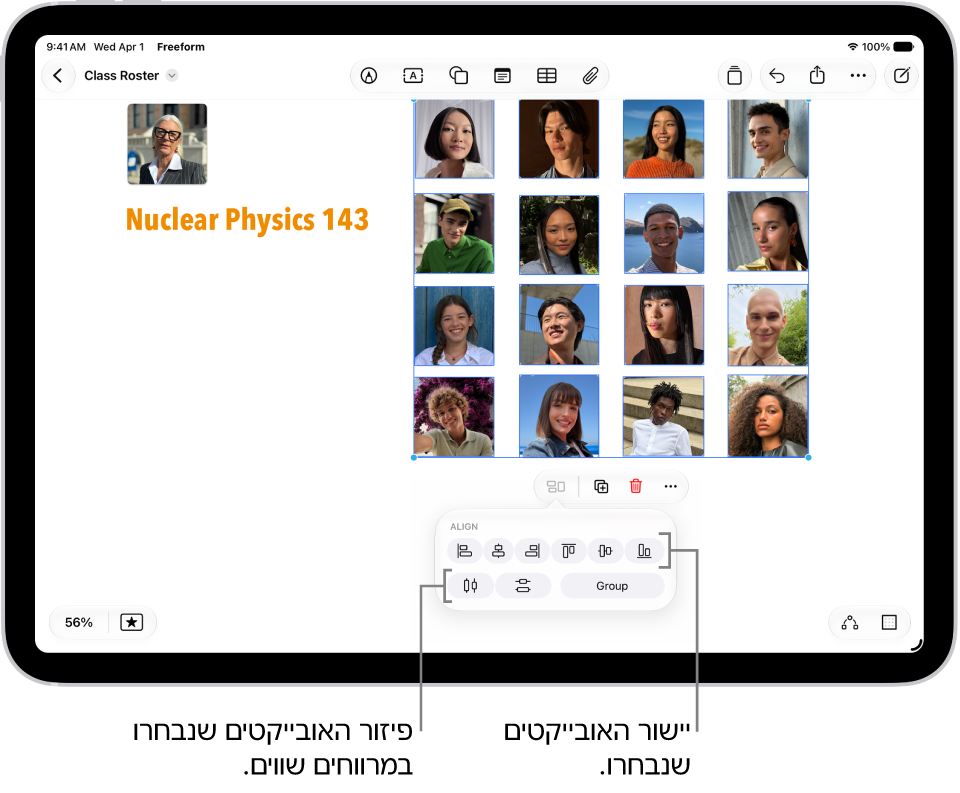Distribute selected objects horizontally
The width and height of the screenshot is (960, 793).
[470, 586]
